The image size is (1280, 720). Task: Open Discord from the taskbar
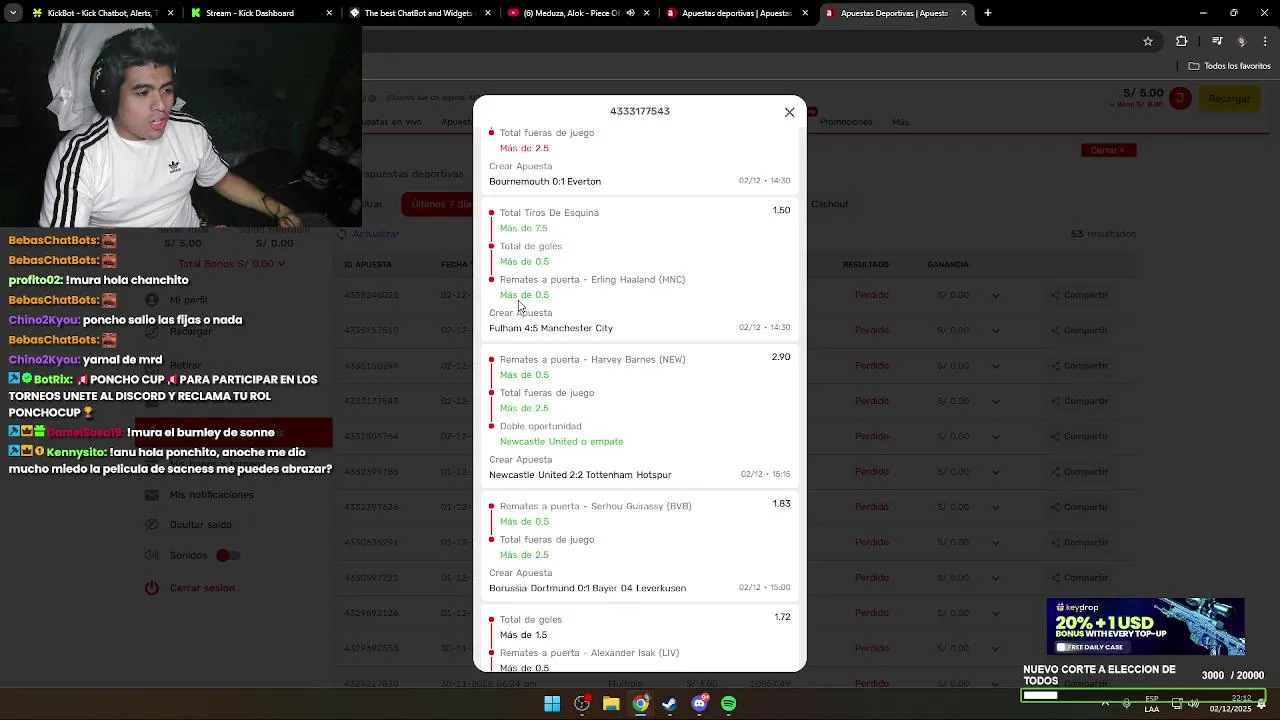click(699, 704)
